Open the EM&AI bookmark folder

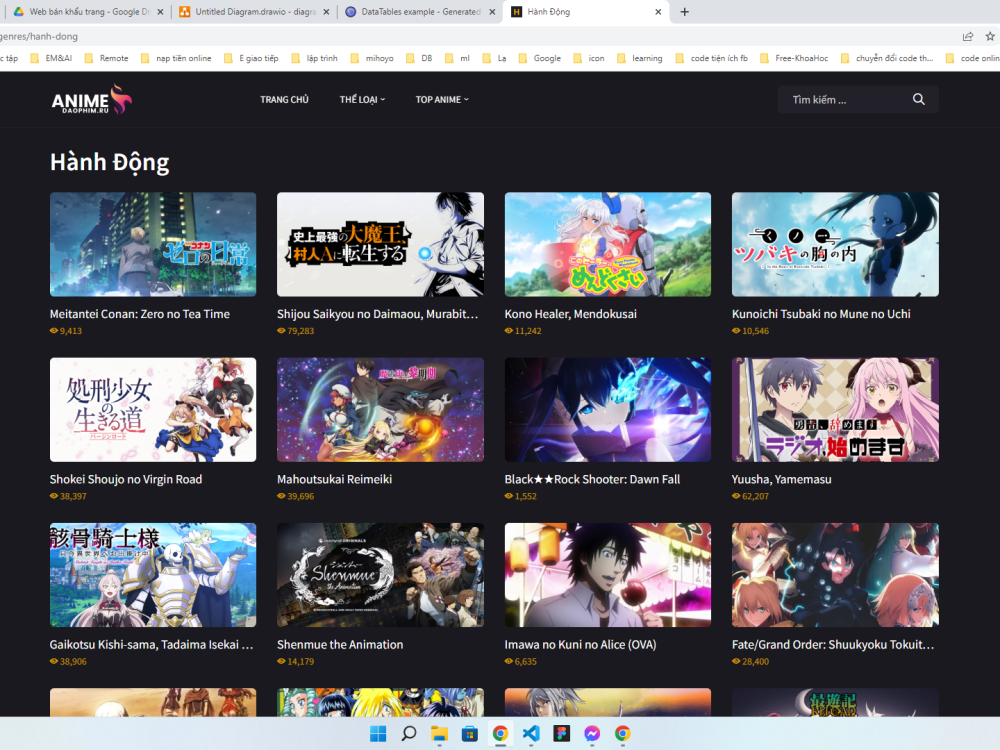[x=51, y=58]
